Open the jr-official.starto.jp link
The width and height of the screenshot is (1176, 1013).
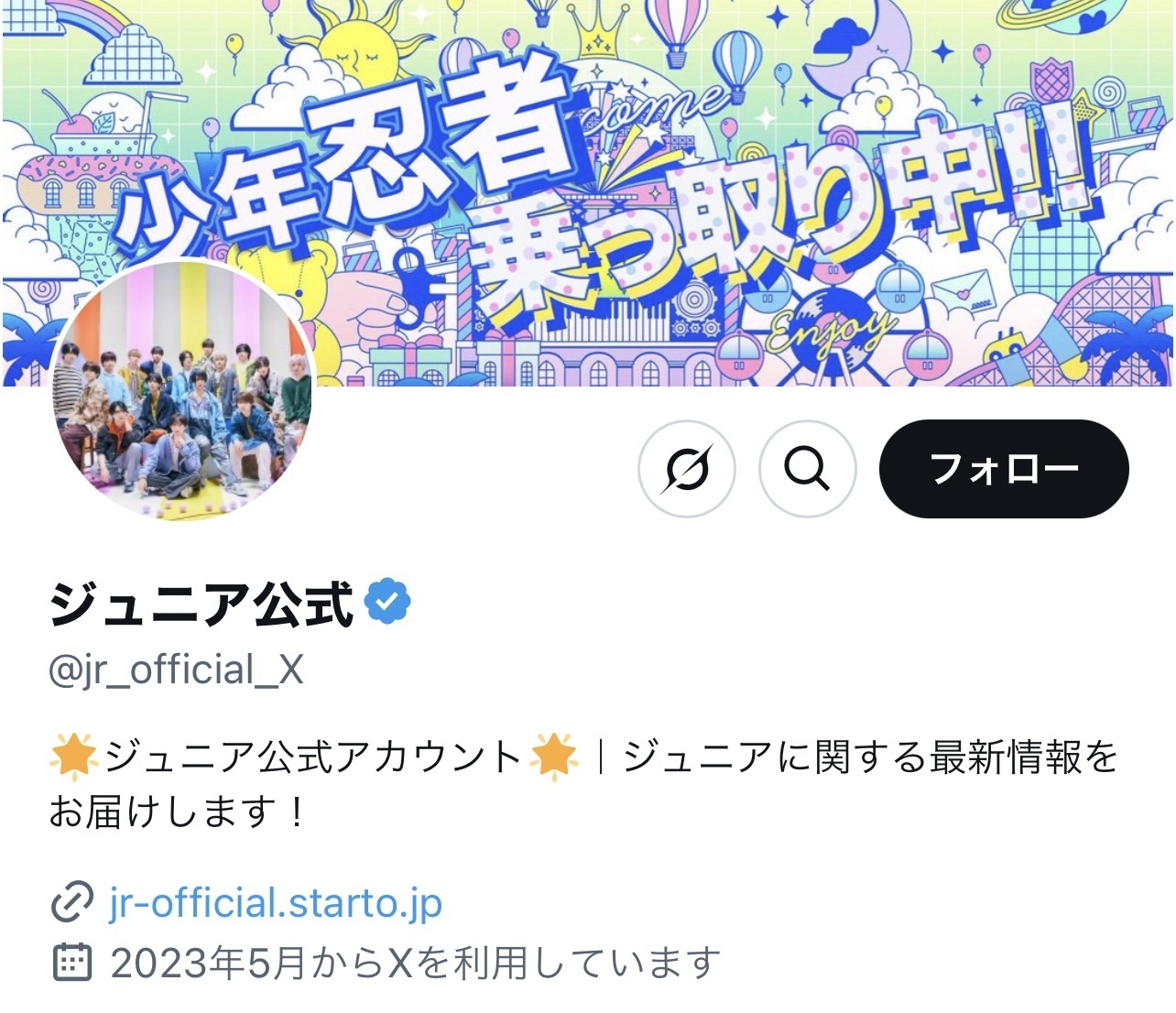276,903
